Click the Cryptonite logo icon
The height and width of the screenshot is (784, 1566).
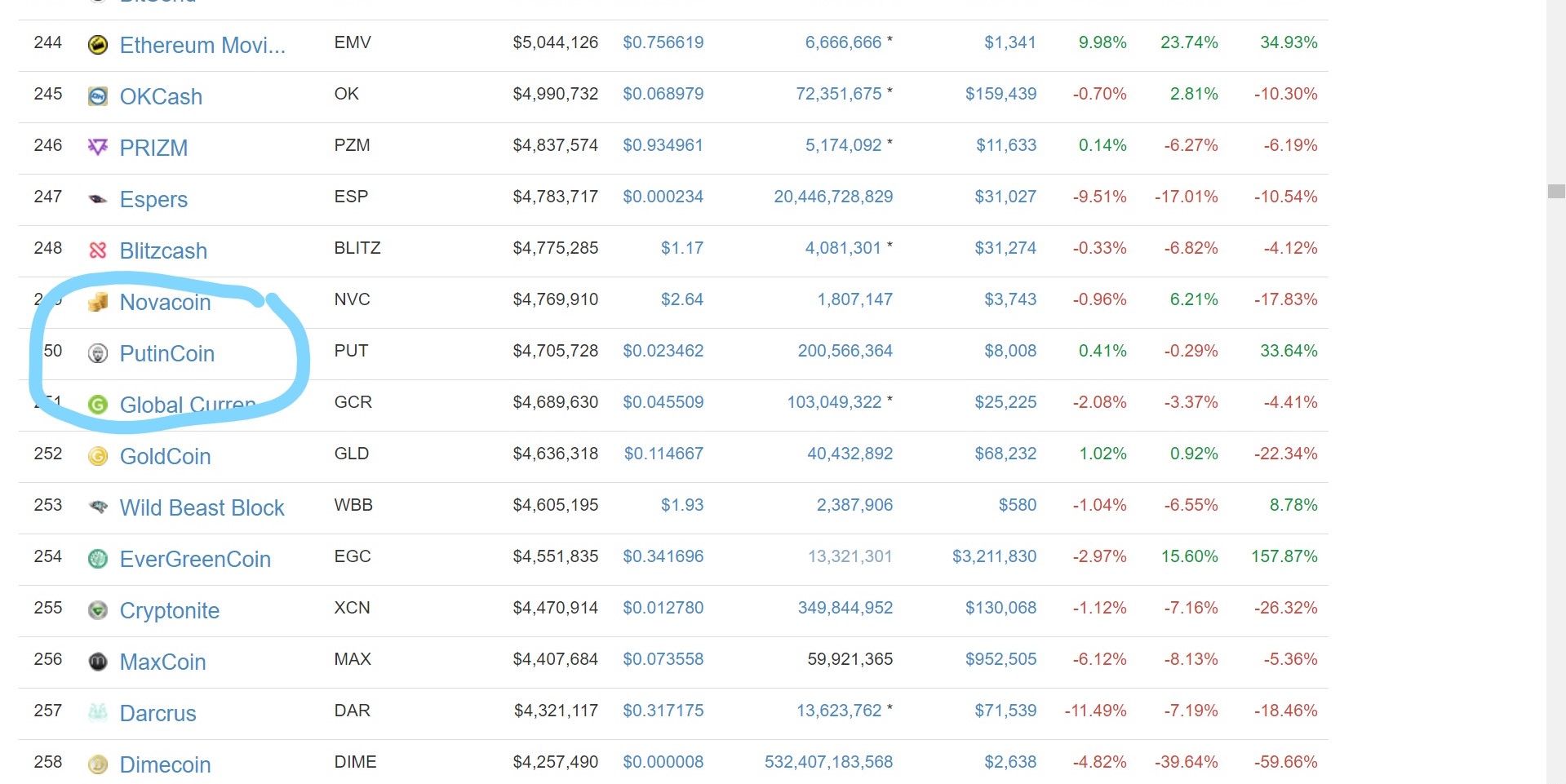[x=98, y=610]
